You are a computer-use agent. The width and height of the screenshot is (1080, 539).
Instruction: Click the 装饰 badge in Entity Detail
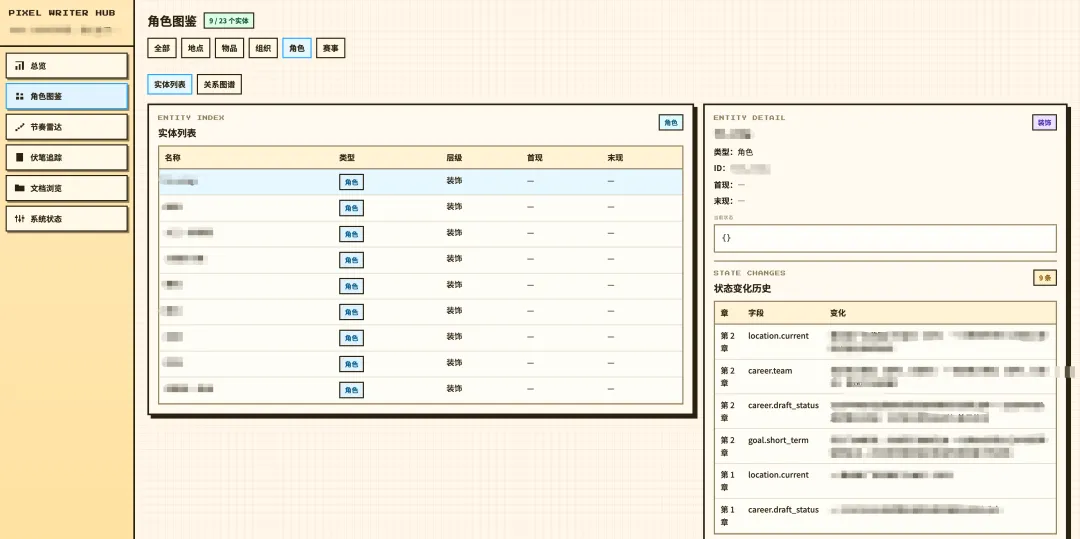click(x=1044, y=123)
